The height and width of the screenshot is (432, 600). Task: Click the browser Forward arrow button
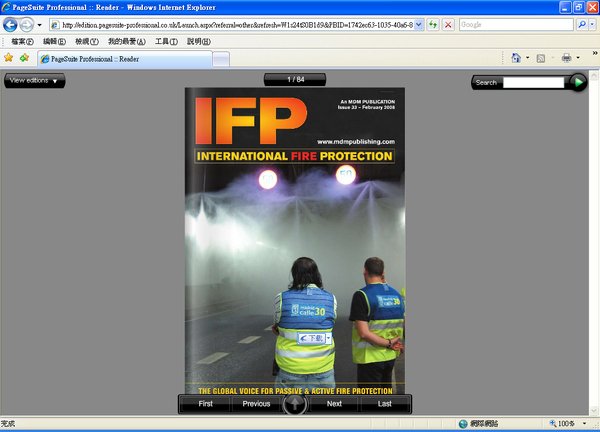[26, 25]
